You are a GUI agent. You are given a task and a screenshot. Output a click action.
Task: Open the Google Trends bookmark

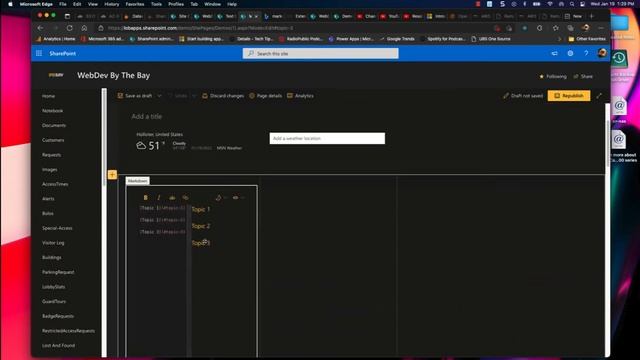397,39
